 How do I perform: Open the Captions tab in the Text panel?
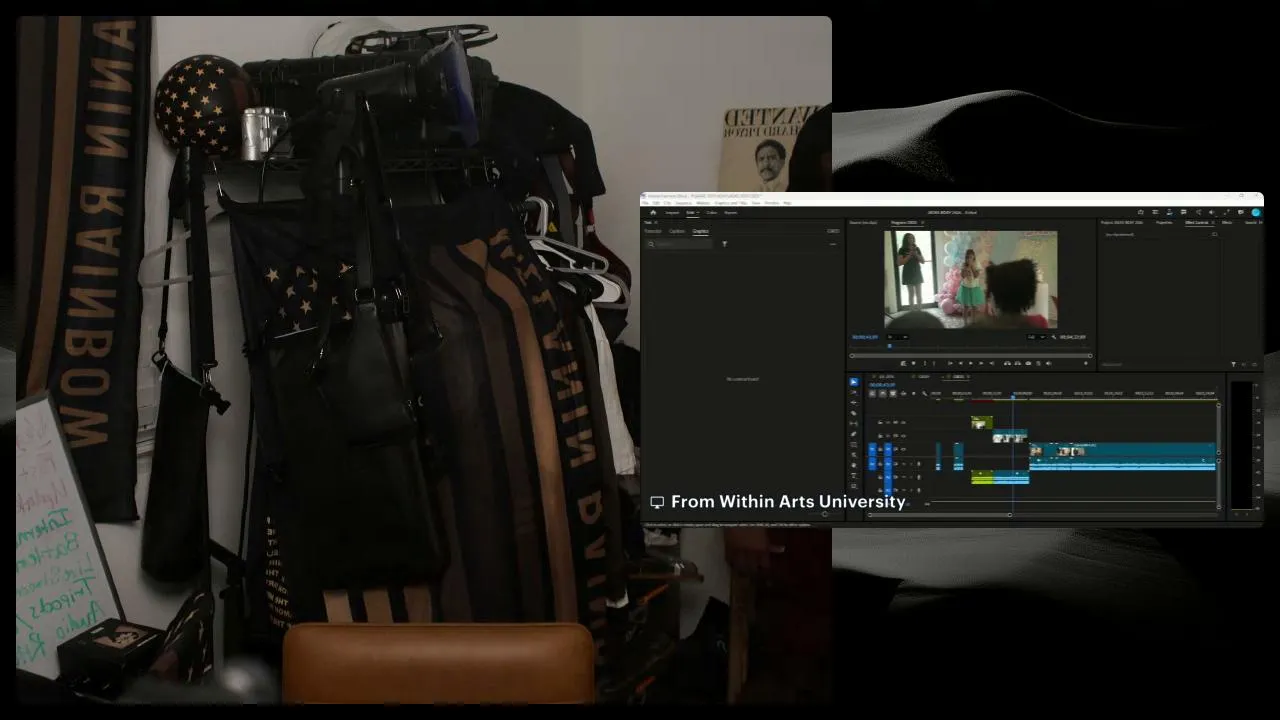pos(677,231)
